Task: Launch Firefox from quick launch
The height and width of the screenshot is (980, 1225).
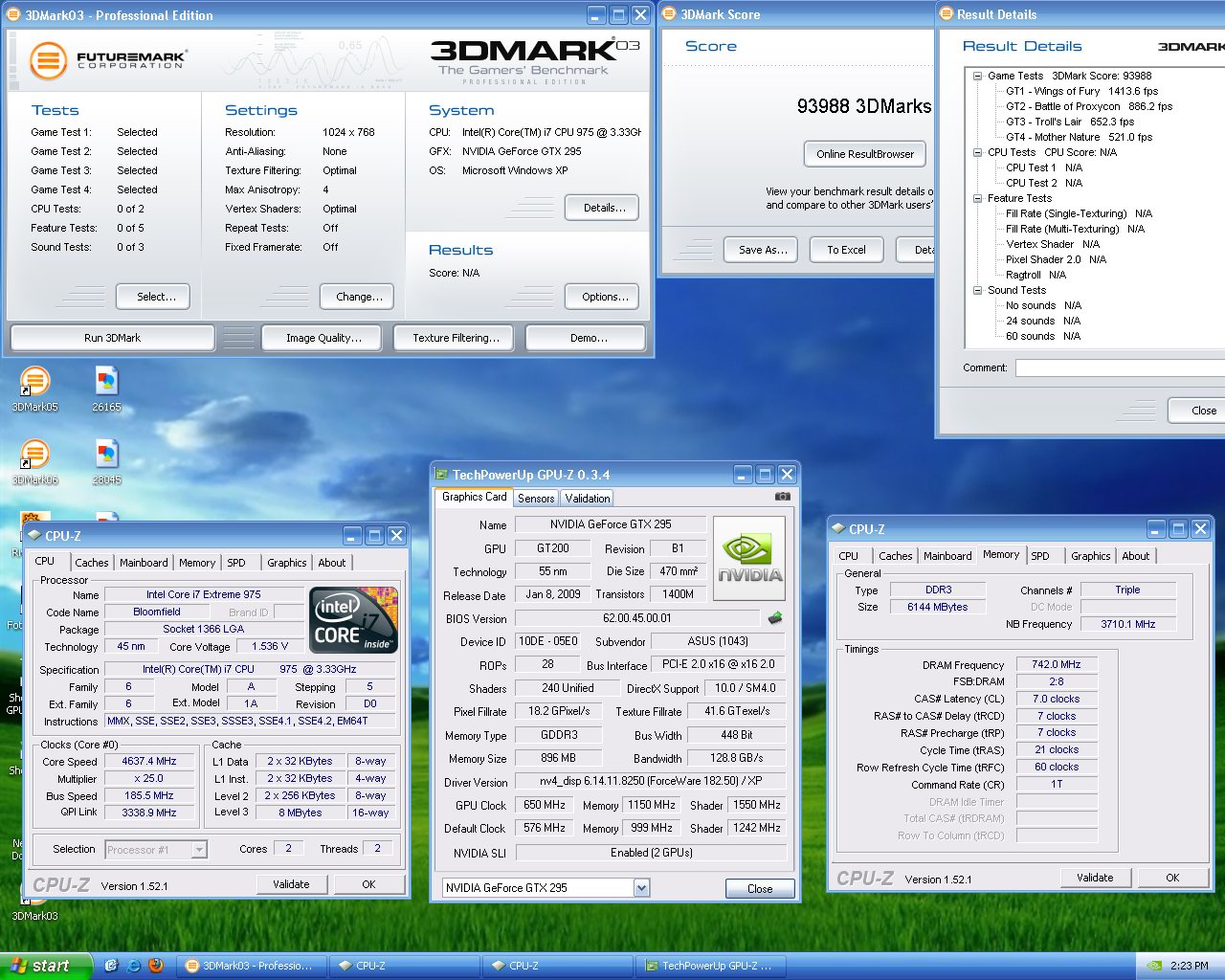Action: (x=156, y=966)
